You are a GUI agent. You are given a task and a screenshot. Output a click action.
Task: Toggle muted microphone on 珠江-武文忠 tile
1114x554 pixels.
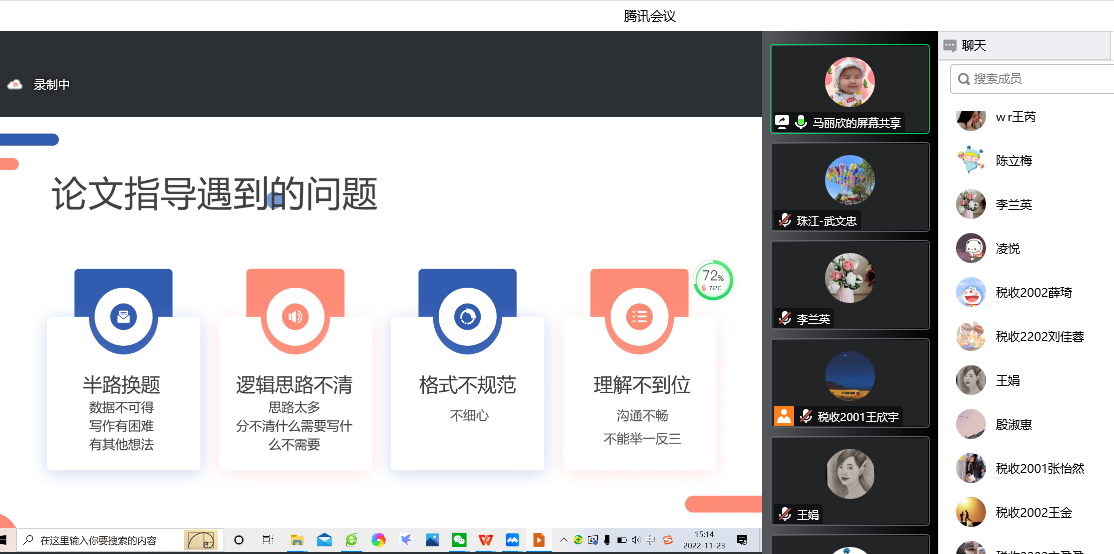(x=786, y=221)
